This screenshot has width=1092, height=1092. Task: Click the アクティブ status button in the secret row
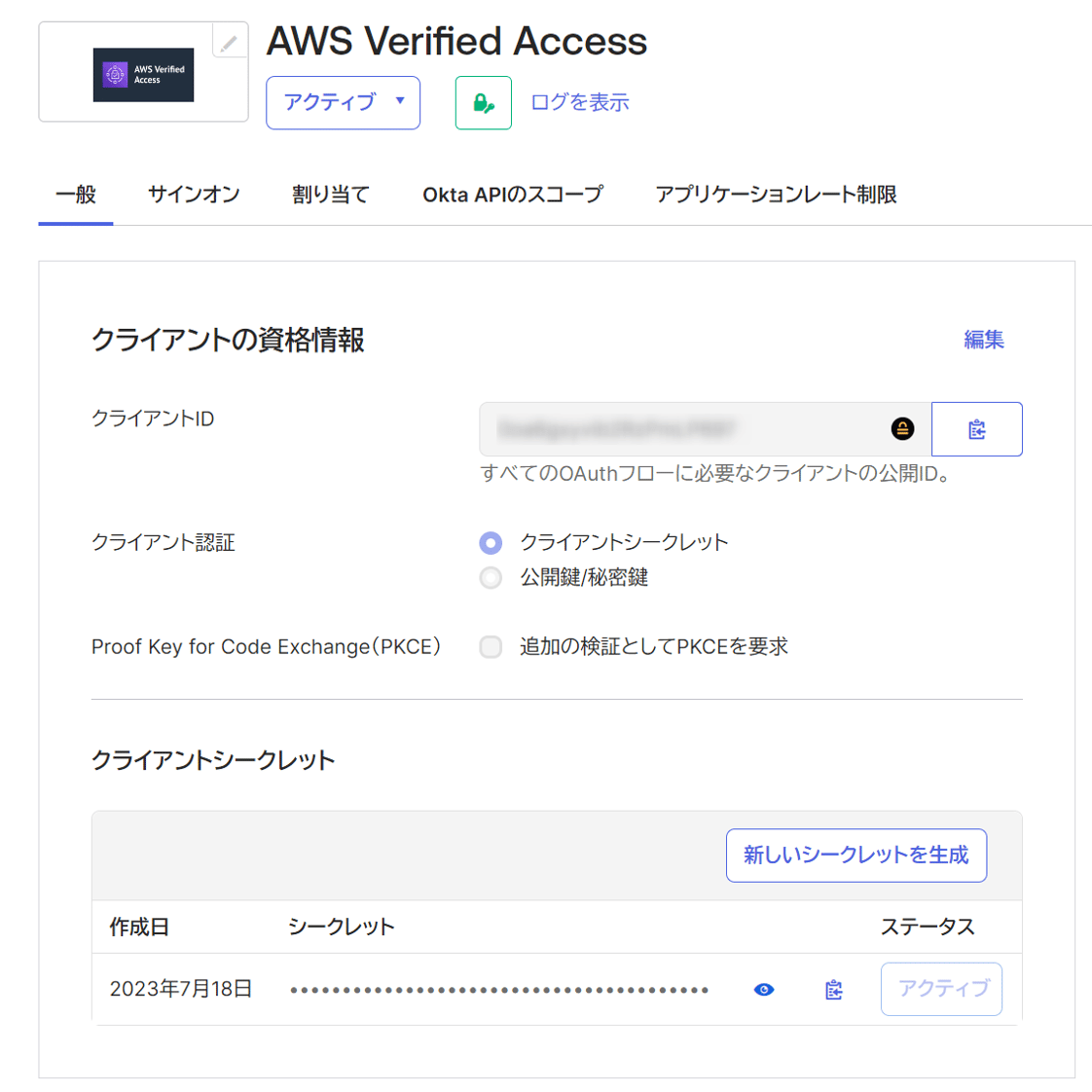940,988
